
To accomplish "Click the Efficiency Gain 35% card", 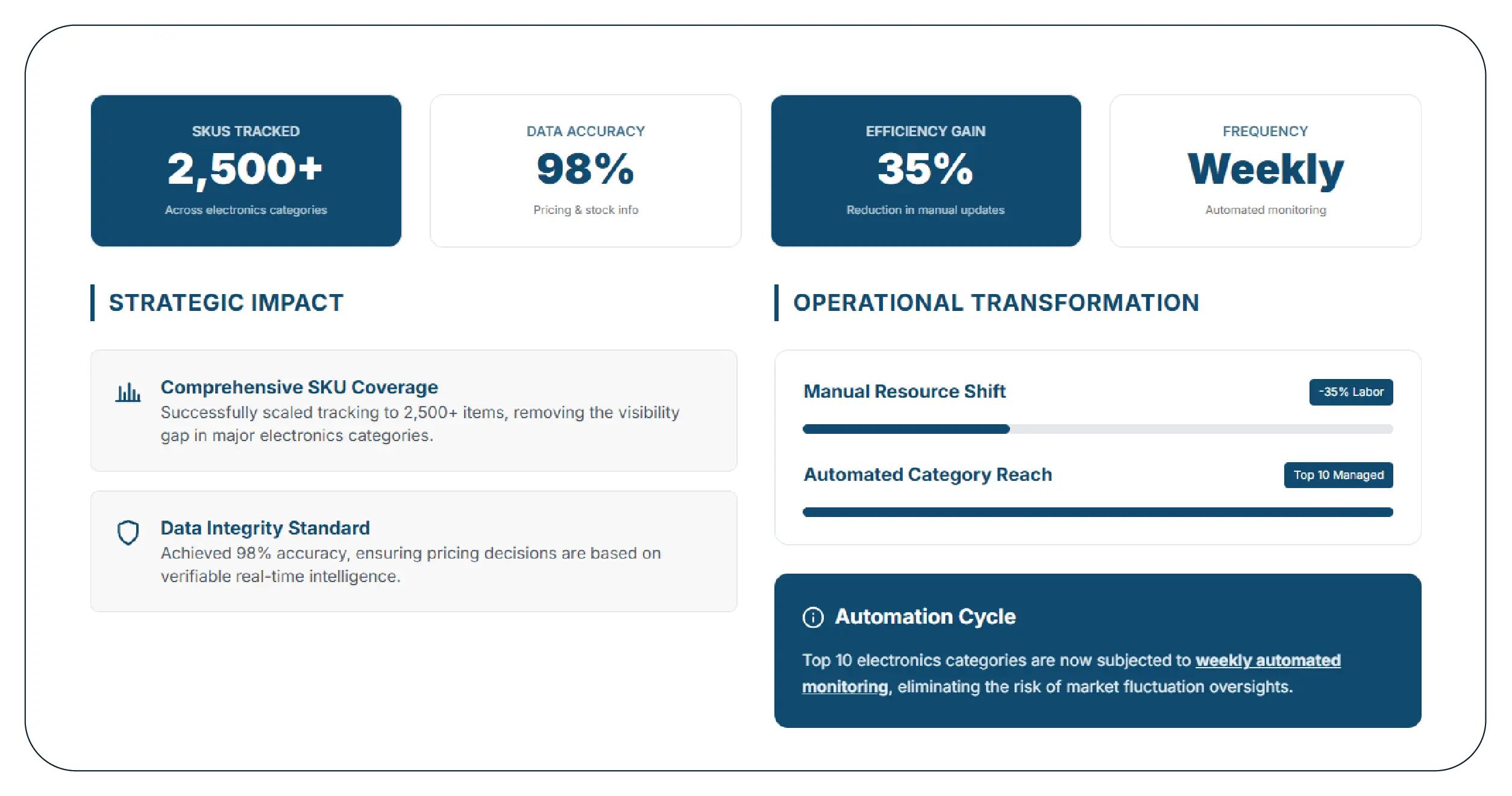I will click(x=925, y=171).
